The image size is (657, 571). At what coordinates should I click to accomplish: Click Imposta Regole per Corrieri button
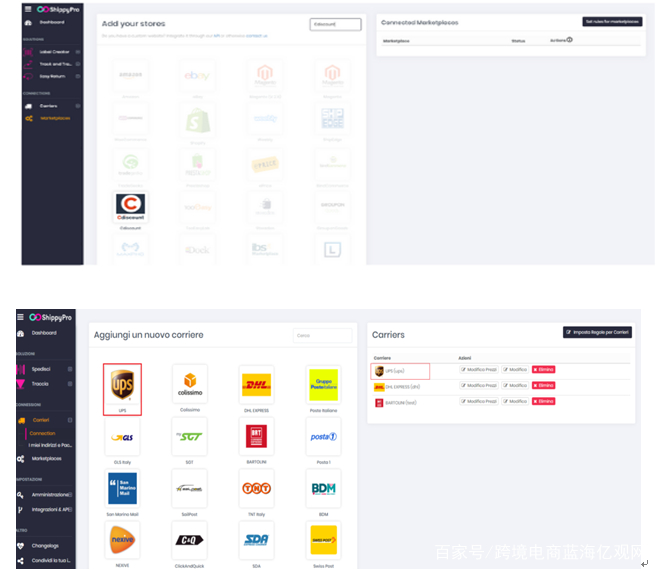pos(597,332)
